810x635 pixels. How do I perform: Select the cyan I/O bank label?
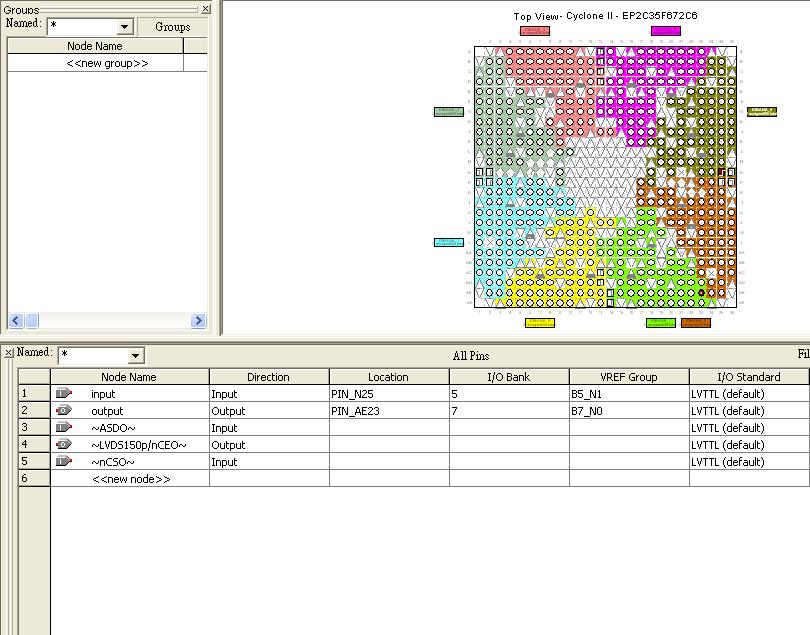click(x=449, y=242)
